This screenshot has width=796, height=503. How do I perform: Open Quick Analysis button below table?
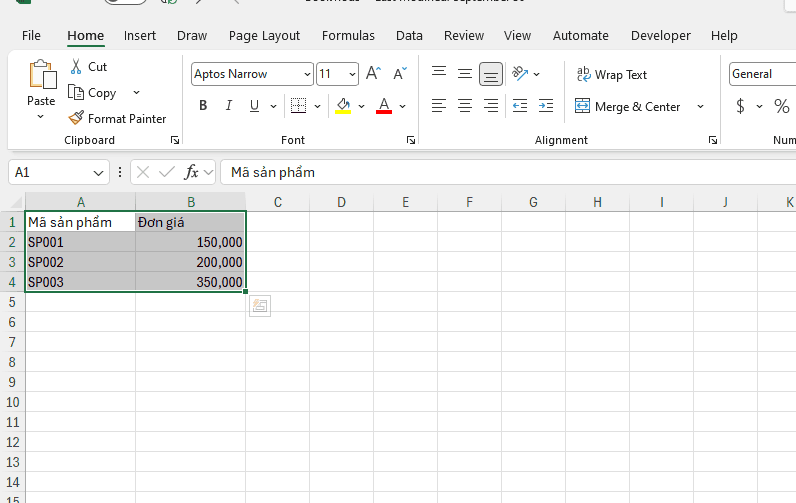pos(260,306)
